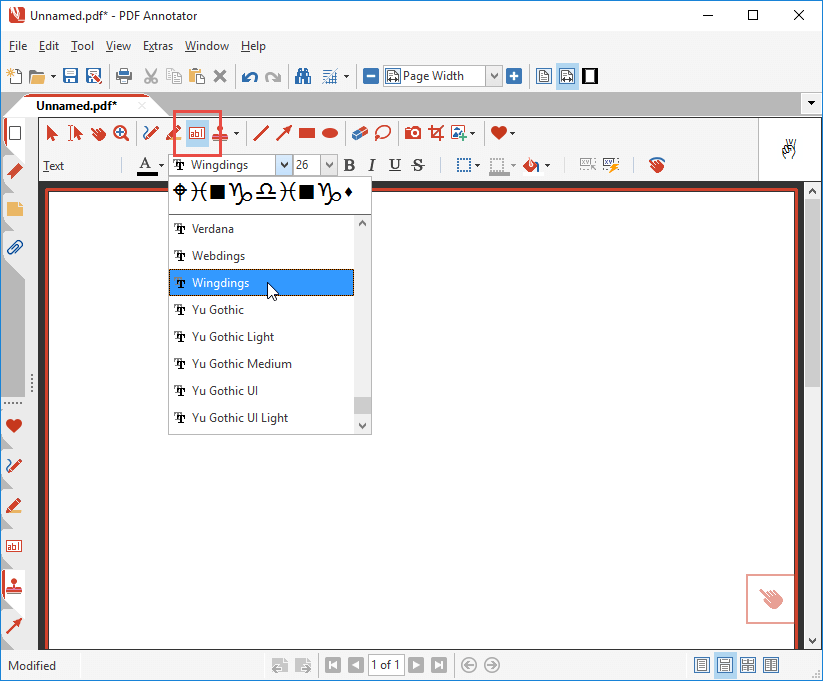Activate the Crop tool

point(436,133)
